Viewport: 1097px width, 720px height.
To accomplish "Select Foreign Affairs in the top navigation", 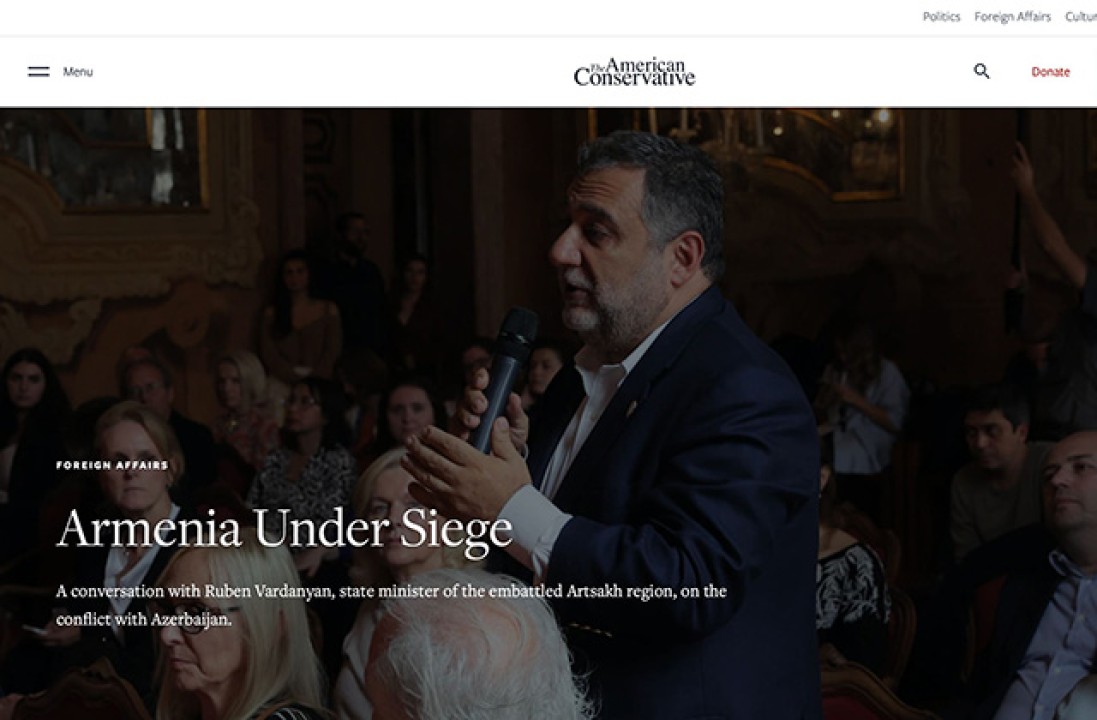I will click(1012, 16).
